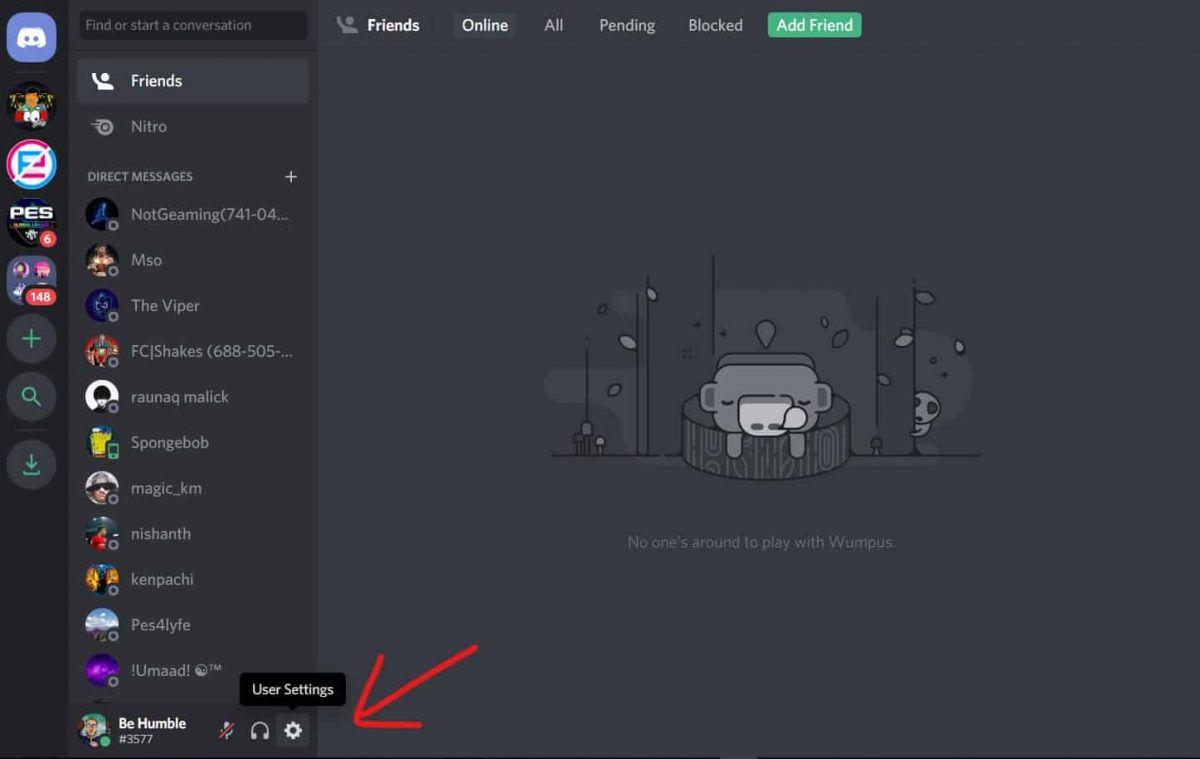Select the Online filter
This screenshot has width=1200, height=759.
[484, 25]
